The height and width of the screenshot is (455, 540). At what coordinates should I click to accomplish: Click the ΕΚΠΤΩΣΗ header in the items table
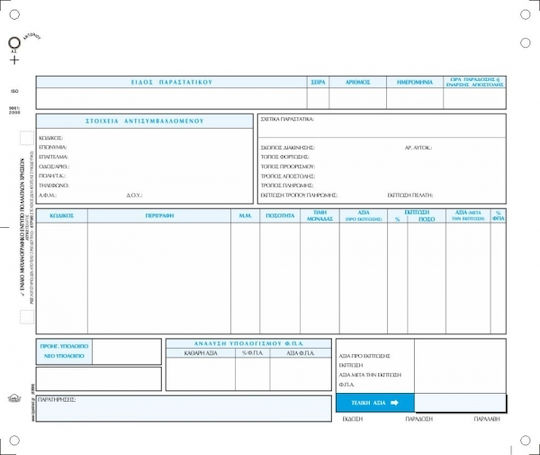coord(417,212)
